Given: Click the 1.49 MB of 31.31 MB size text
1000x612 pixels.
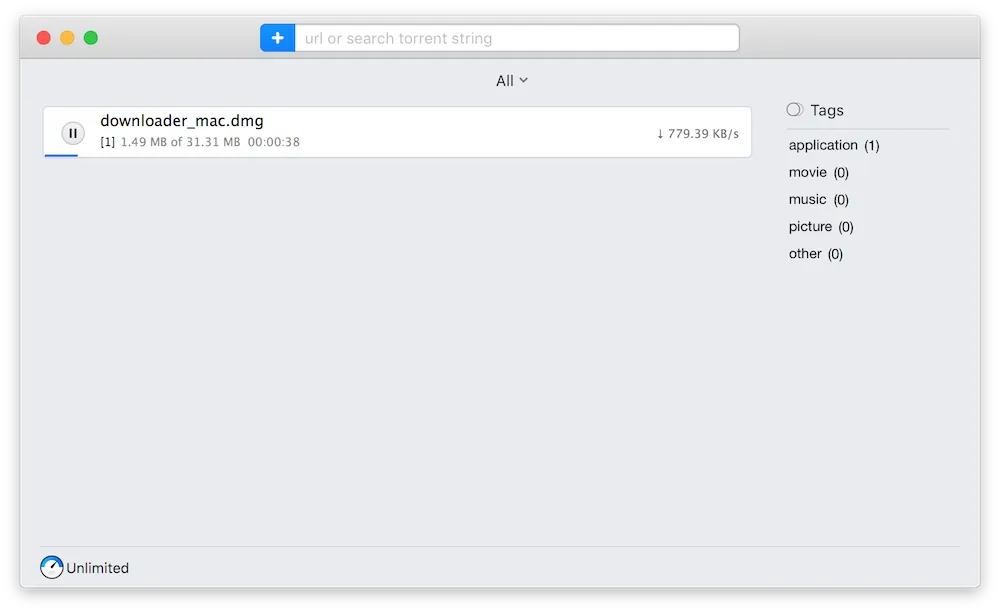Looking at the screenshot, I should click(180, 142).
